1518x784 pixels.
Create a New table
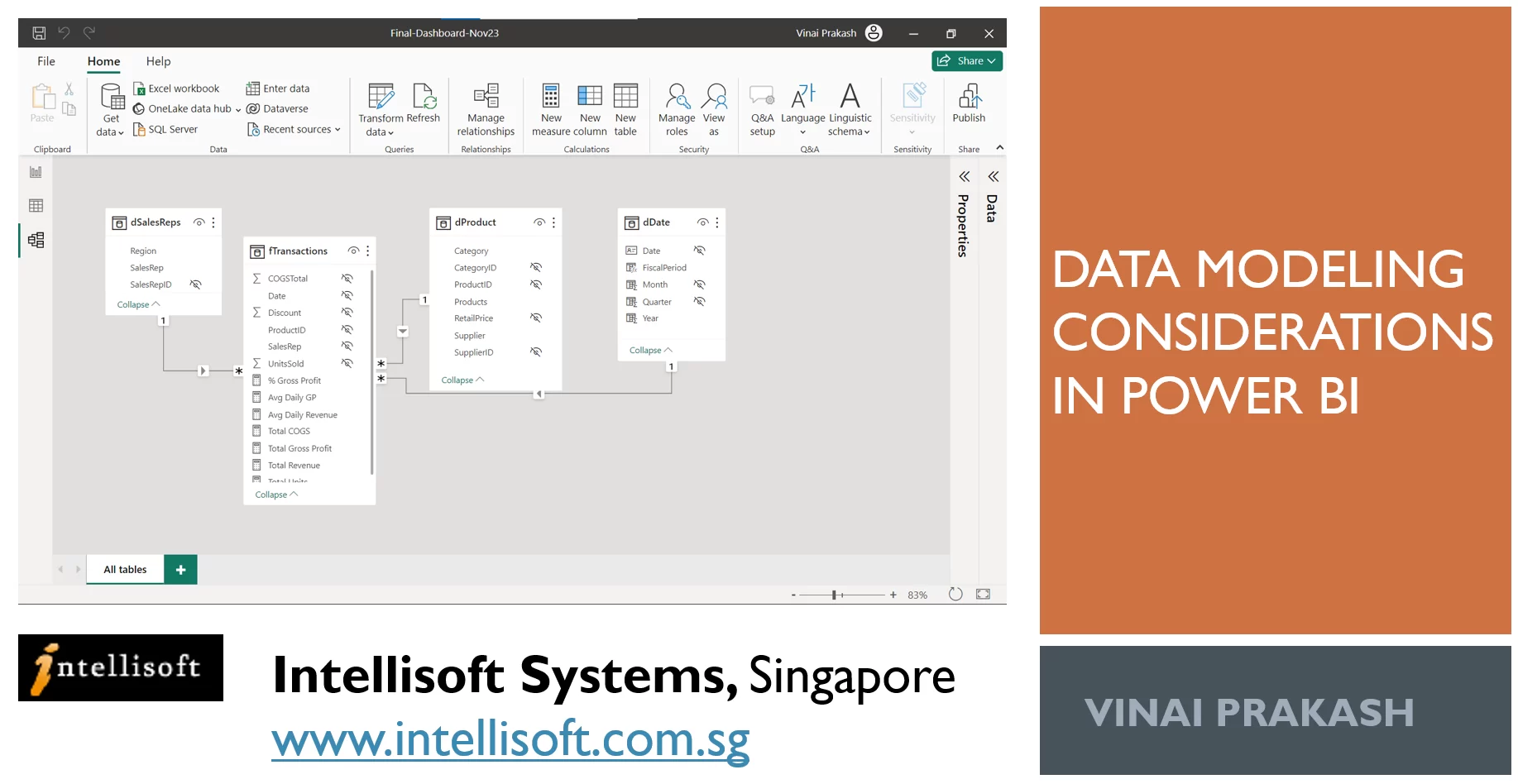(x=625, y=109)
